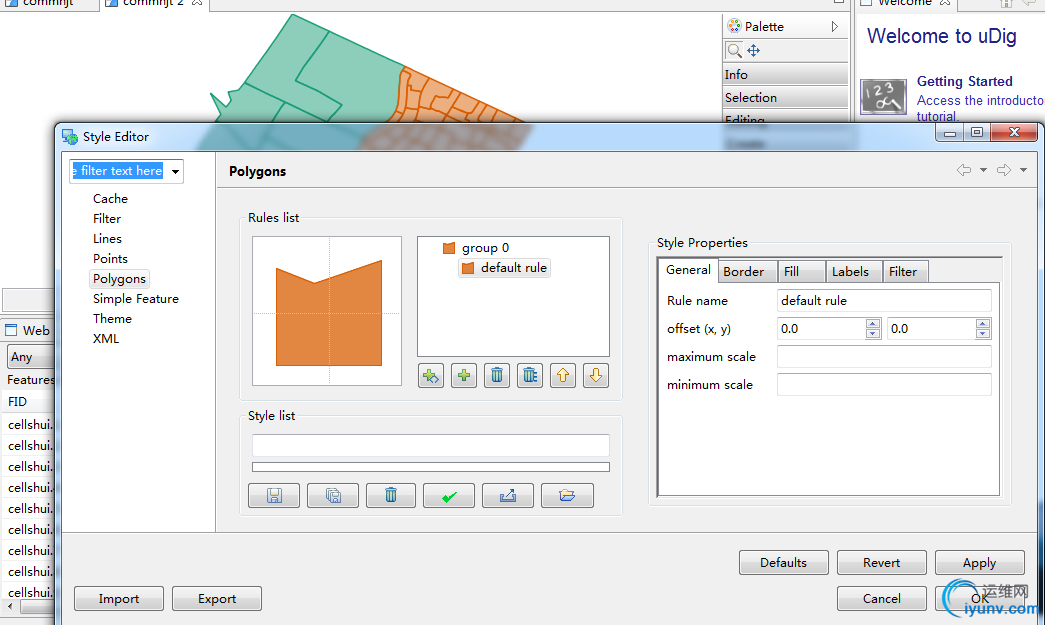Expand the Selection drawer in Palette
Image resolution: width=1045 pixels, height=625 pixels.
[x=785, y=97]
